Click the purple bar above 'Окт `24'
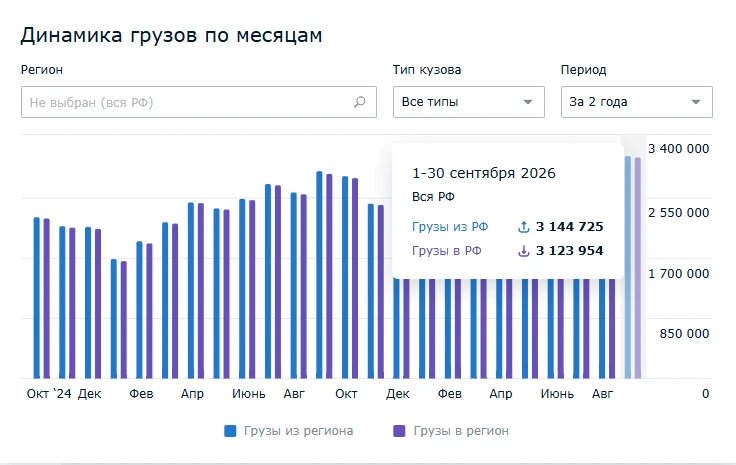 pos(46,298)
